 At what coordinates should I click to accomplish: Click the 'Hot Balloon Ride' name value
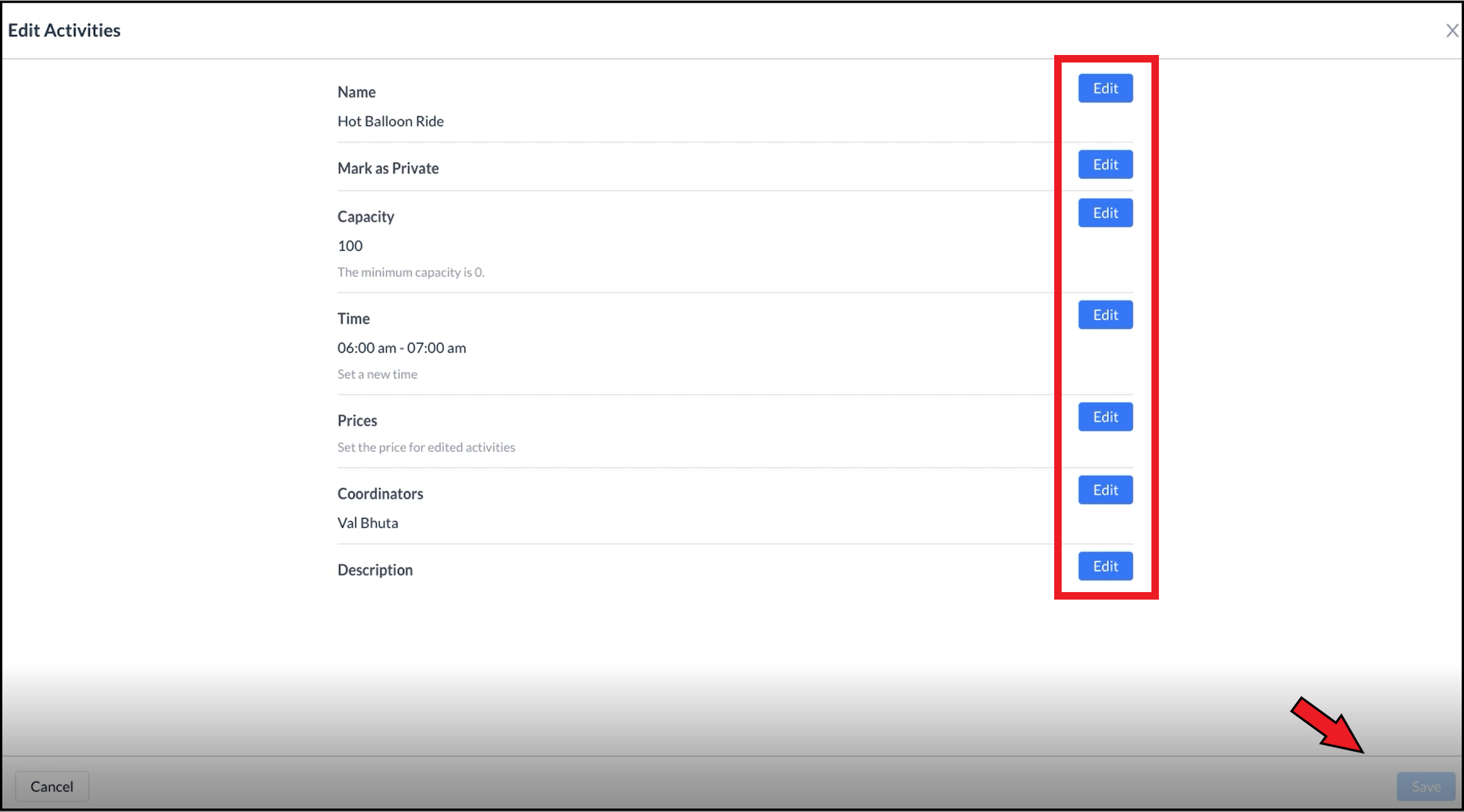point(390,122)
